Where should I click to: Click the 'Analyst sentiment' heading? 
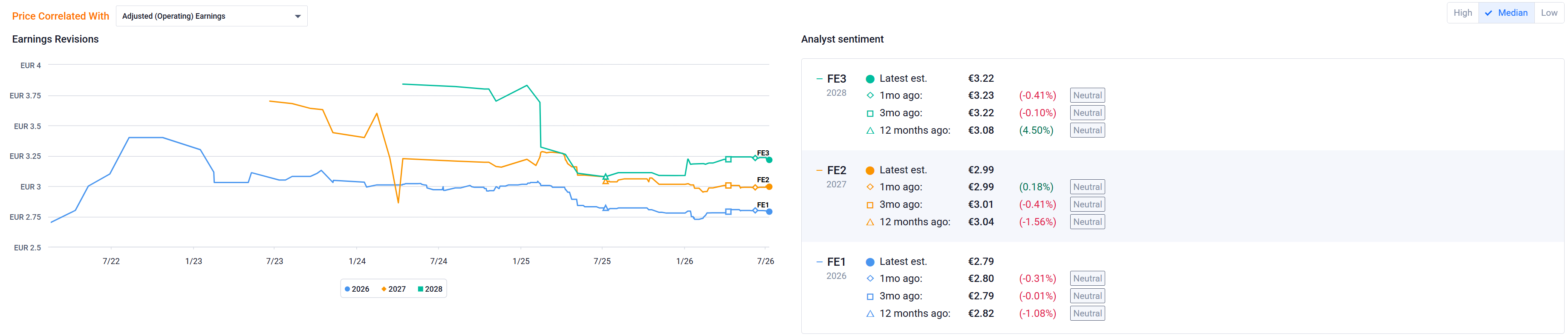tap(842, 39)
